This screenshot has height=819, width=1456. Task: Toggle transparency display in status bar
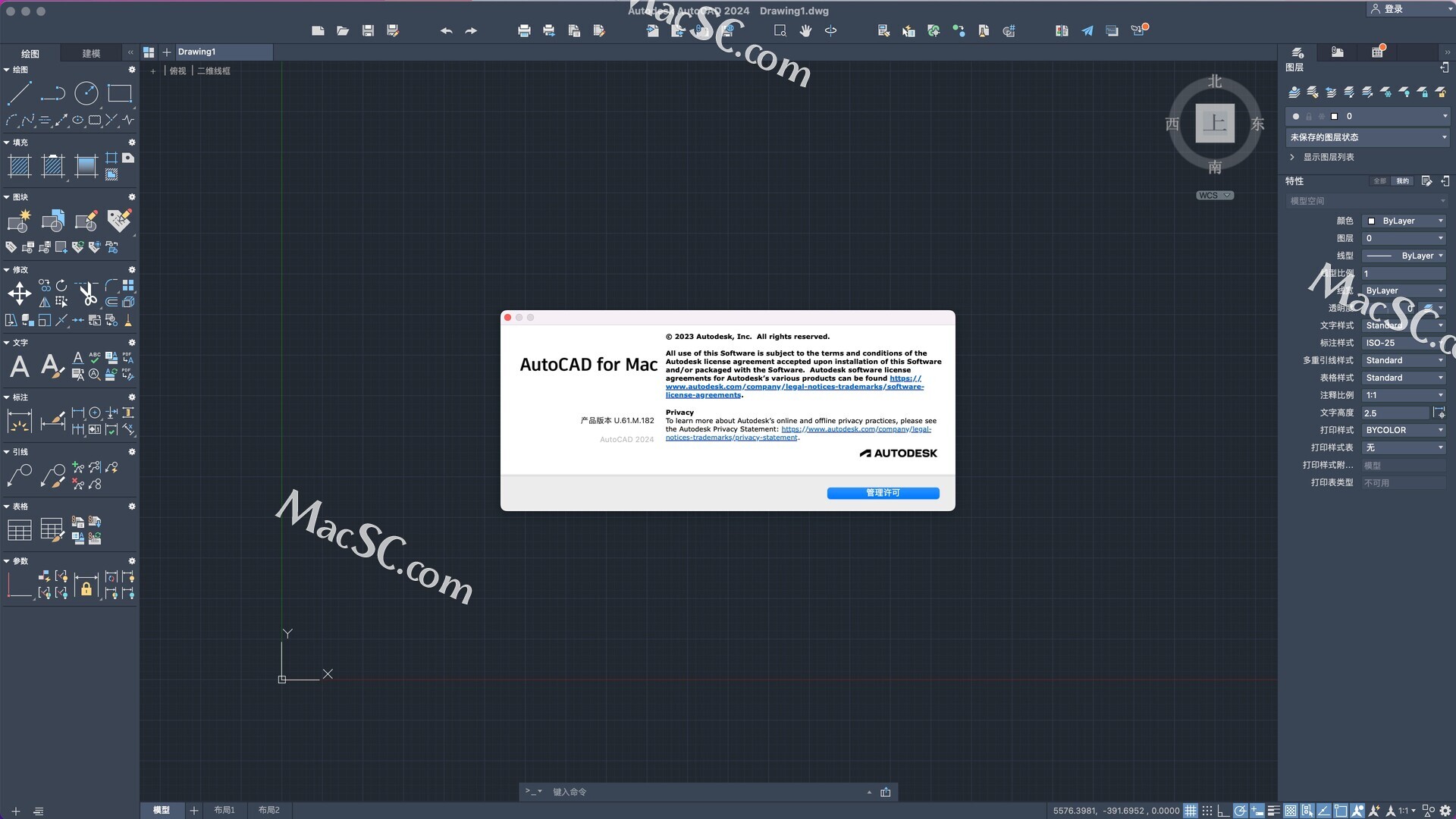coord(1290,811)
